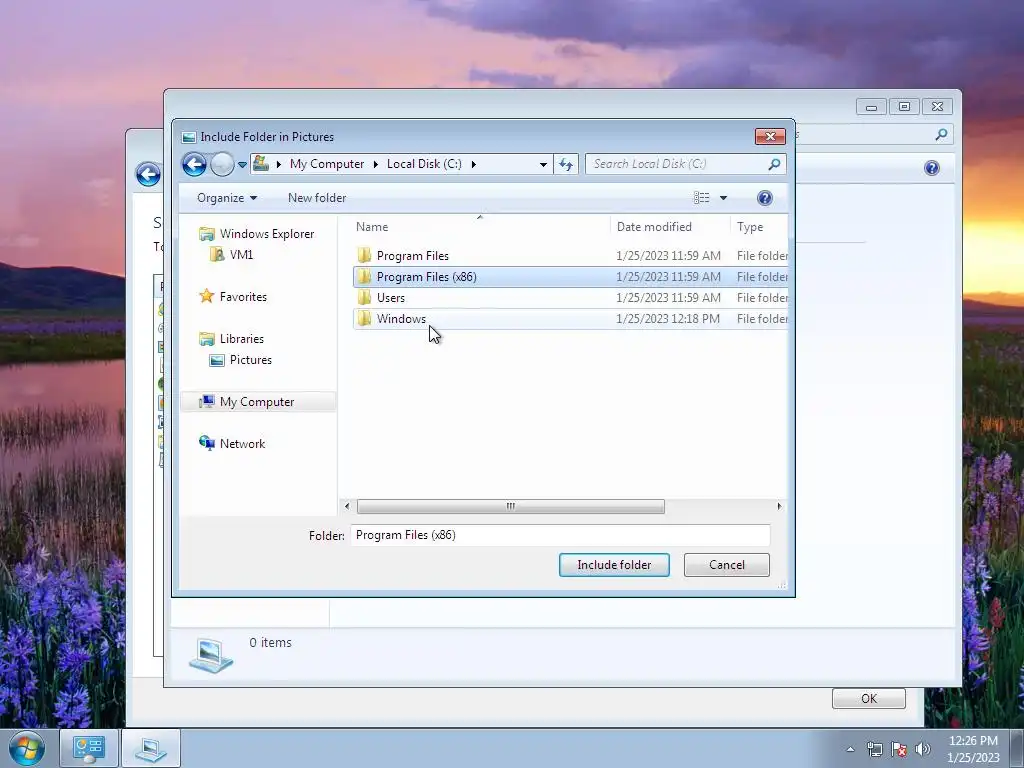Image resolution: width=1024 pixels, height=768 pixels.
Task: Click the Folder name text field
Action: click(x=560, y=535)
